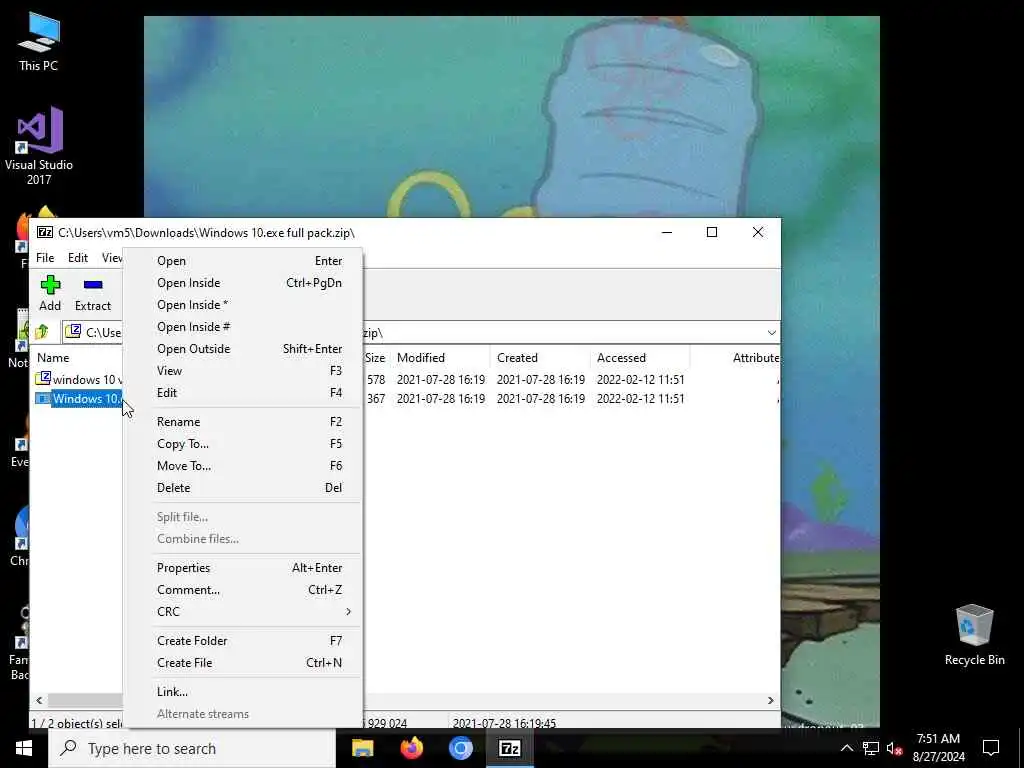1024x768 pixels.
Task: Sort by the Size column header
Action: click(x=375, y=358)
